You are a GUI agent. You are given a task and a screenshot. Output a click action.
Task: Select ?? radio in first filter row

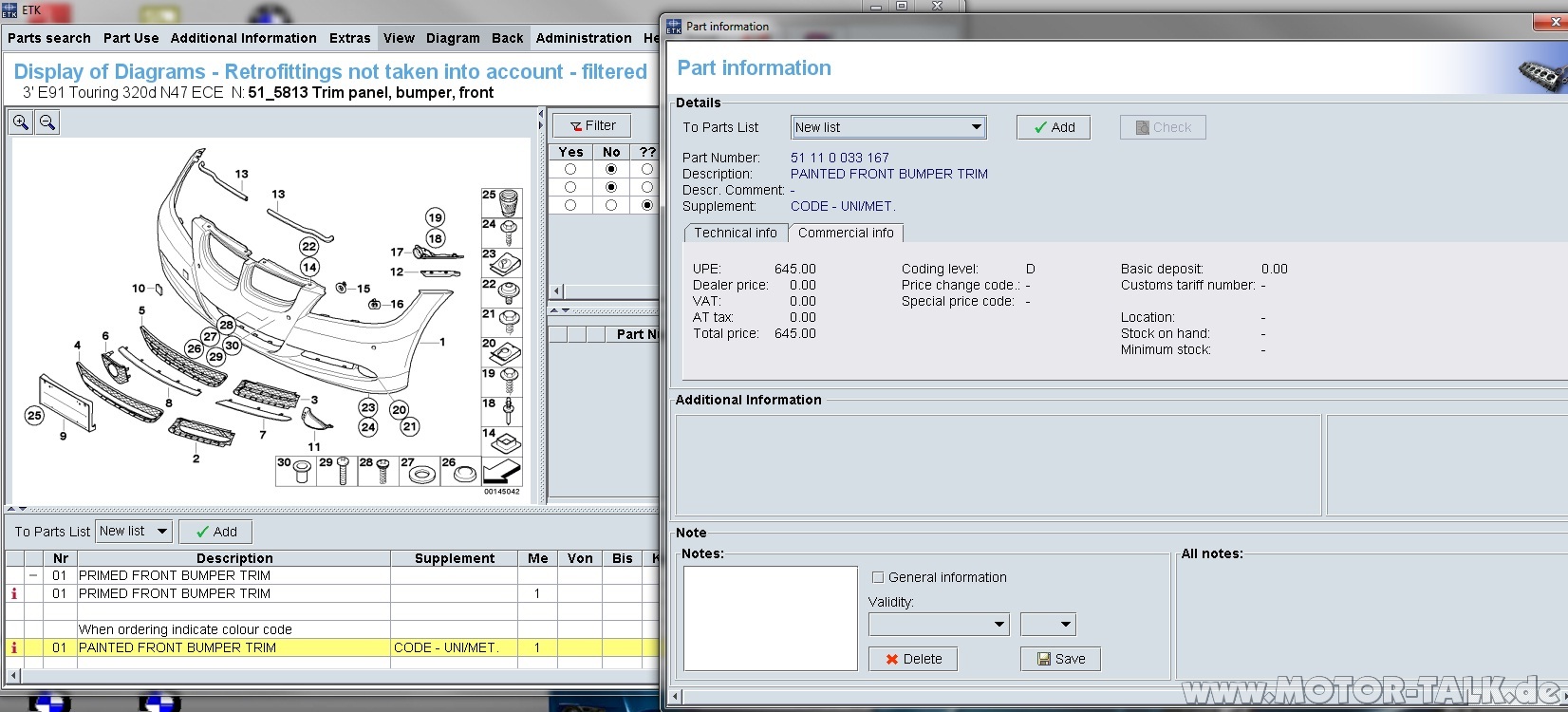tap(647, 169)
